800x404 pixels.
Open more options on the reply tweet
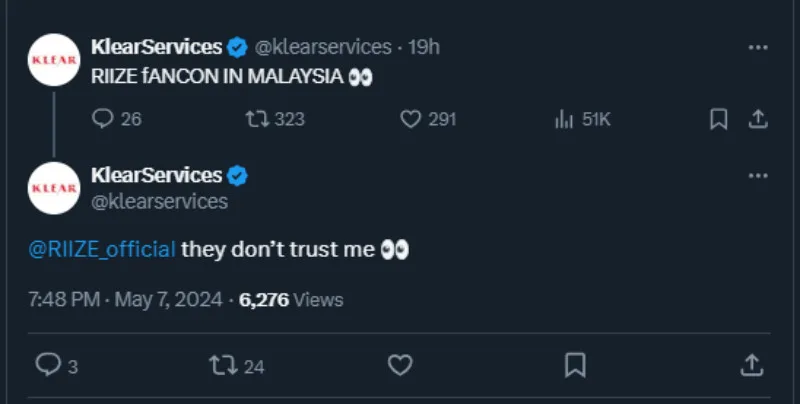coord(758,176)
